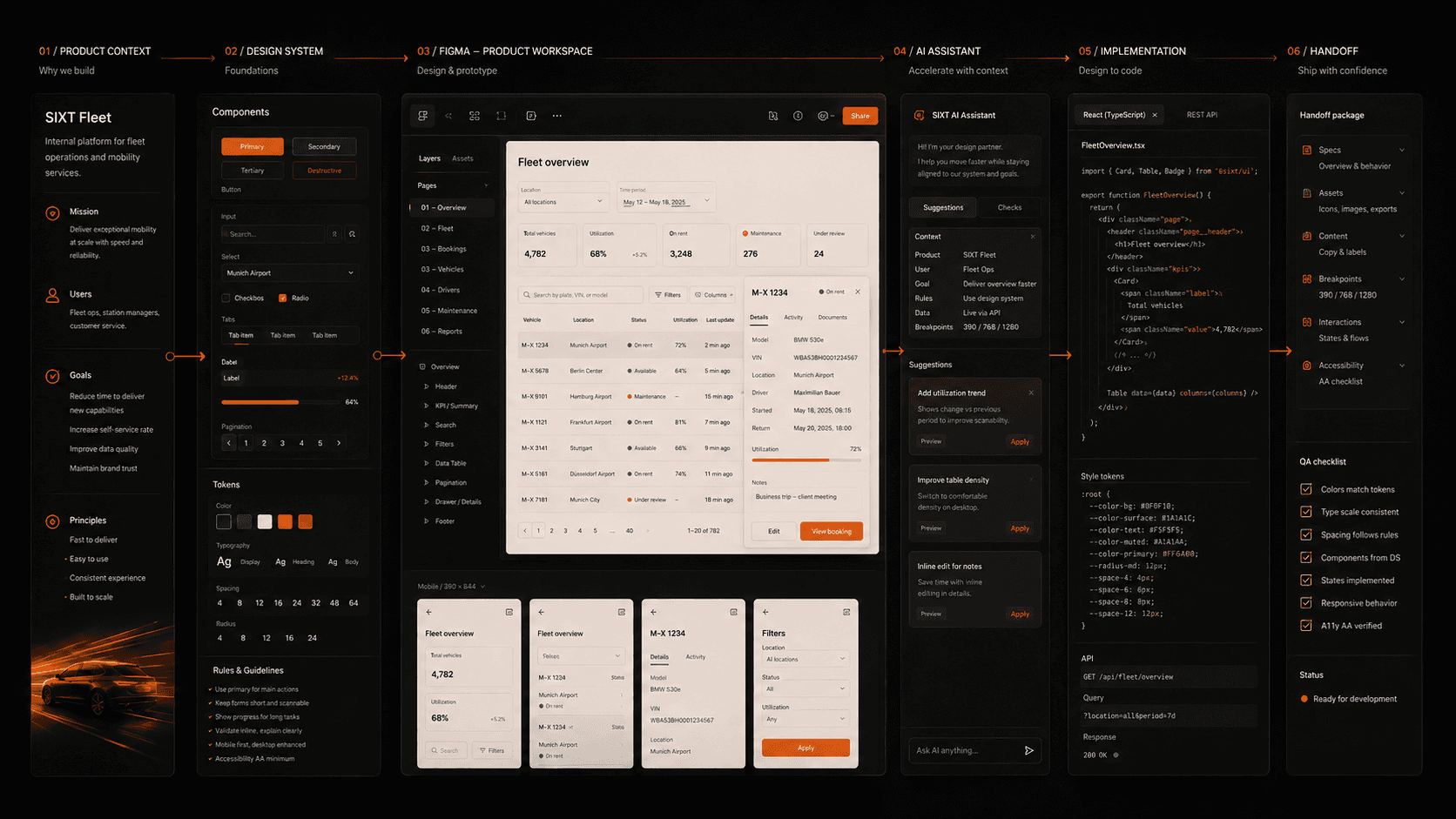
Task: Toggle A11y AA verified checkbox
Action: click(x=1306, y=625)
